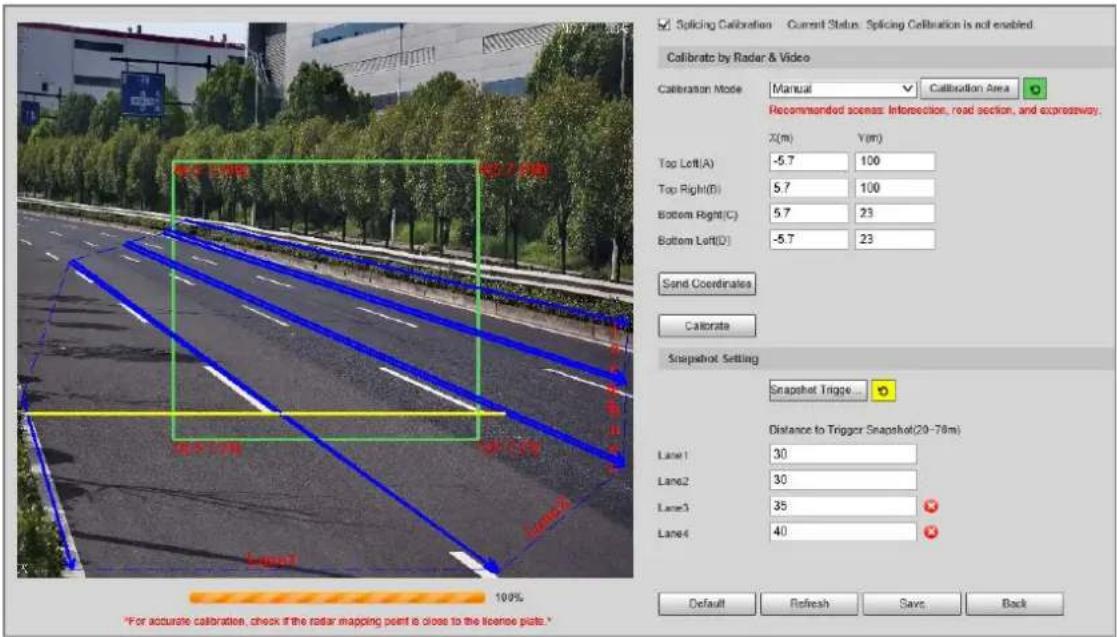Click the Snapshot Trigger button
The width and height of the screenshot is (1117, 637).
[x=818, y=390]
